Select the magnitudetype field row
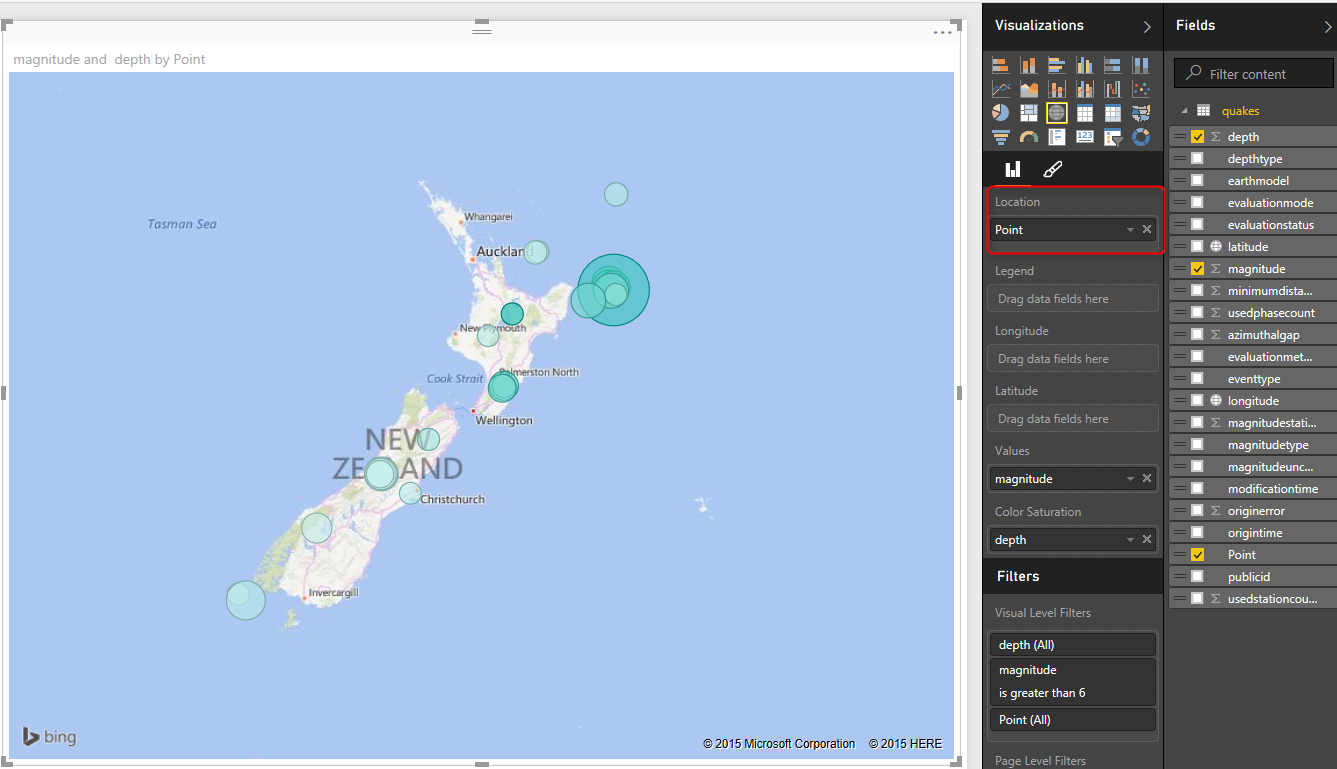This screenshot has height=769, width=1337. click(x=1252, y=445)
